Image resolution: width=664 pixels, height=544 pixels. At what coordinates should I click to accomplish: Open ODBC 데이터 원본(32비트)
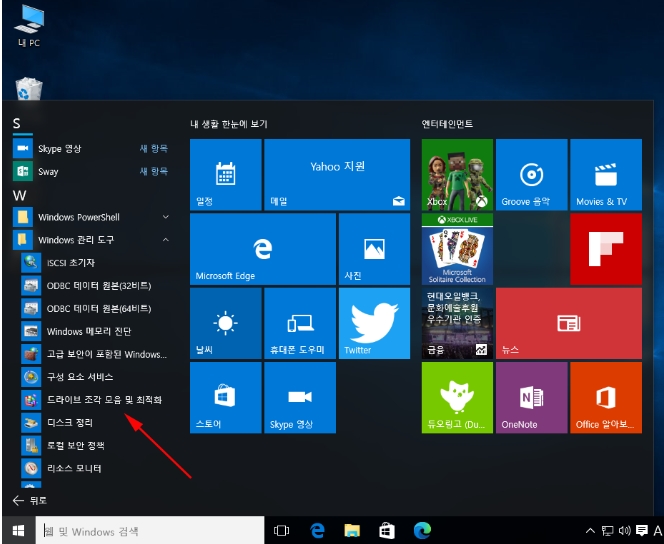pyautogui.click(x=95, y=286)
